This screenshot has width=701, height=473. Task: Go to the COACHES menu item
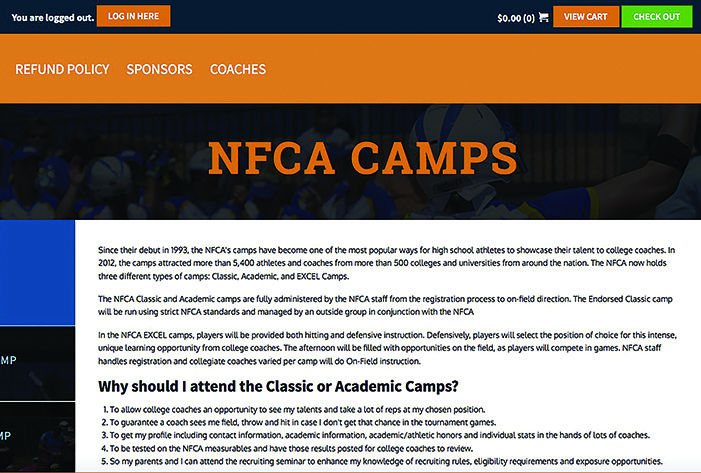(238, 69)
